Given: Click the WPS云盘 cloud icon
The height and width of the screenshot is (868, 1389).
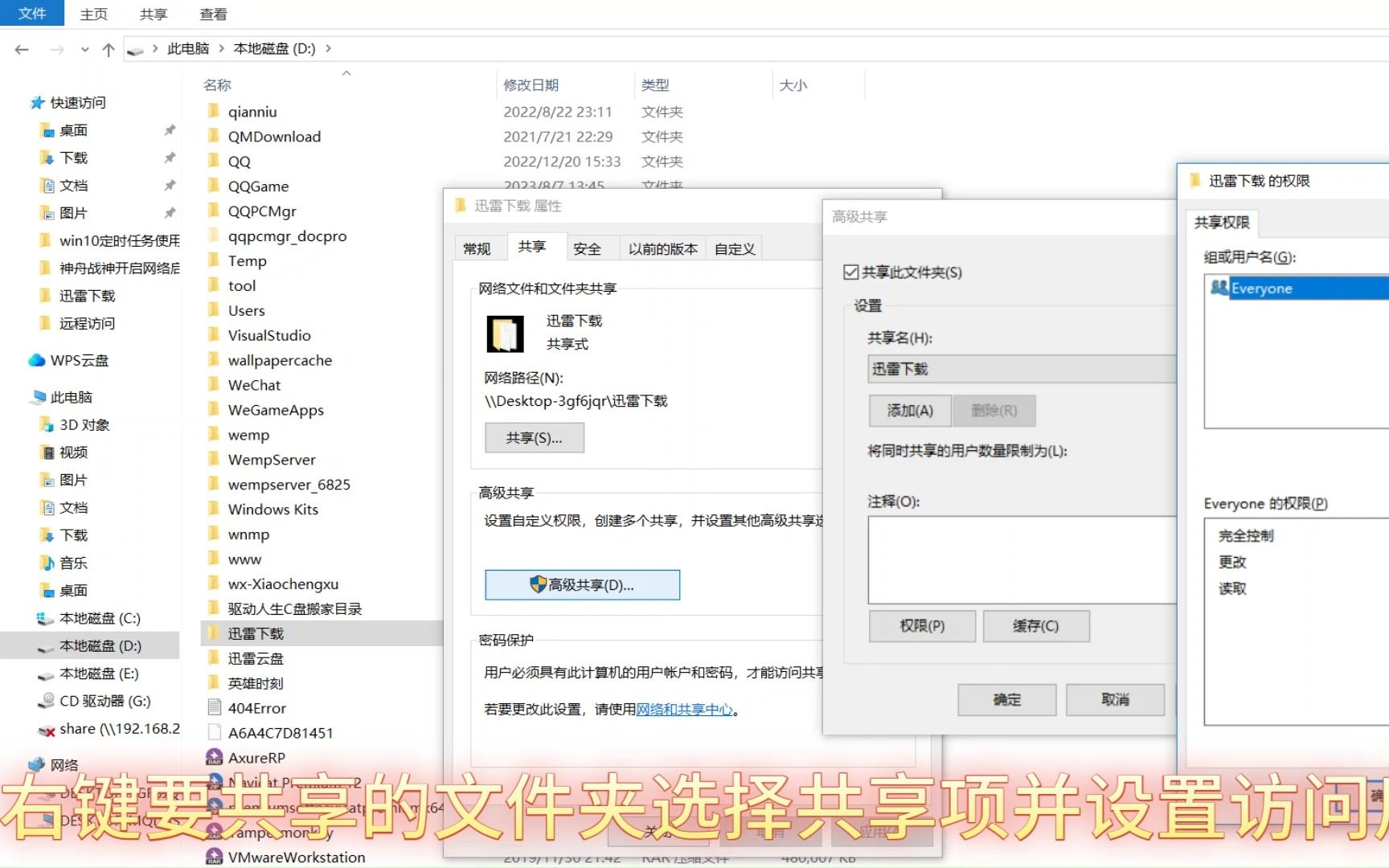Looking at the screenshot, I should [37, 360].
